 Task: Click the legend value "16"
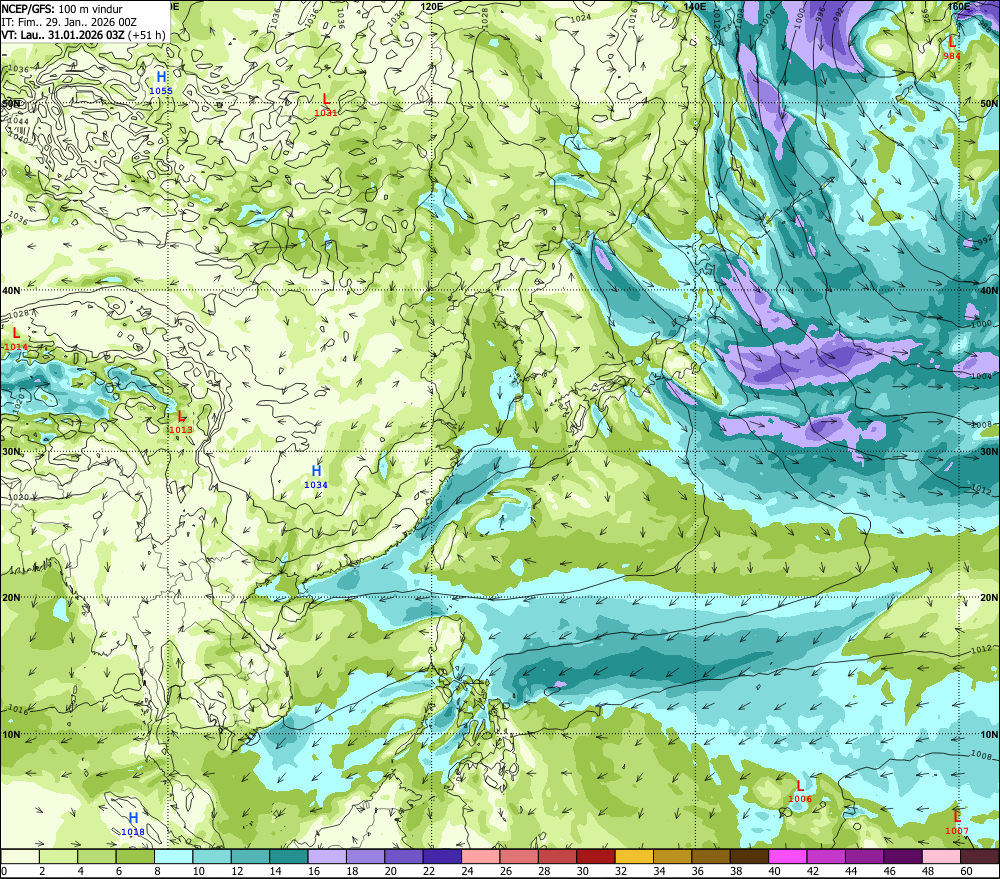click(x=314, y=871)
